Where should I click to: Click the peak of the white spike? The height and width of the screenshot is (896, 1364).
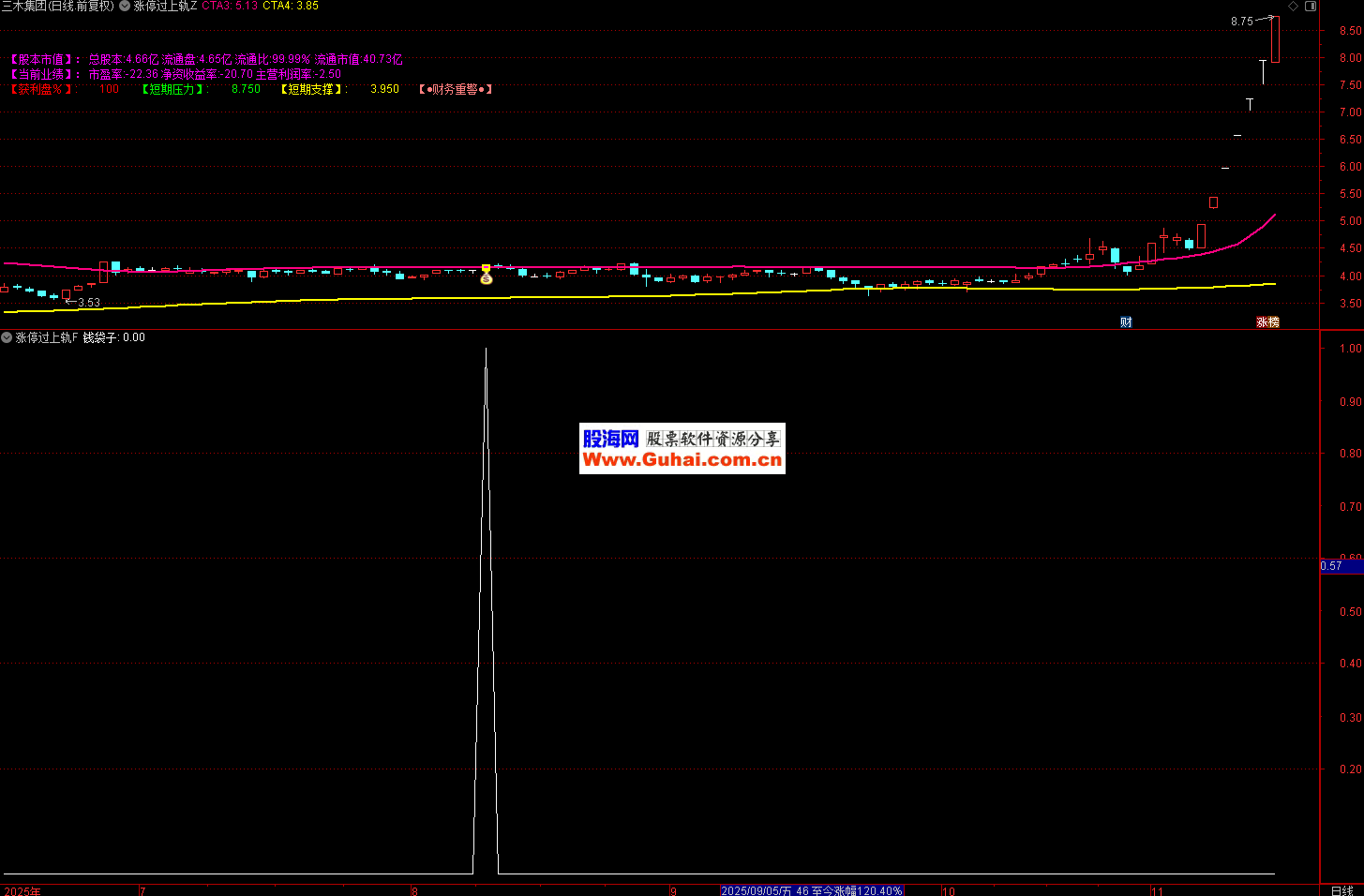point(486,350)
